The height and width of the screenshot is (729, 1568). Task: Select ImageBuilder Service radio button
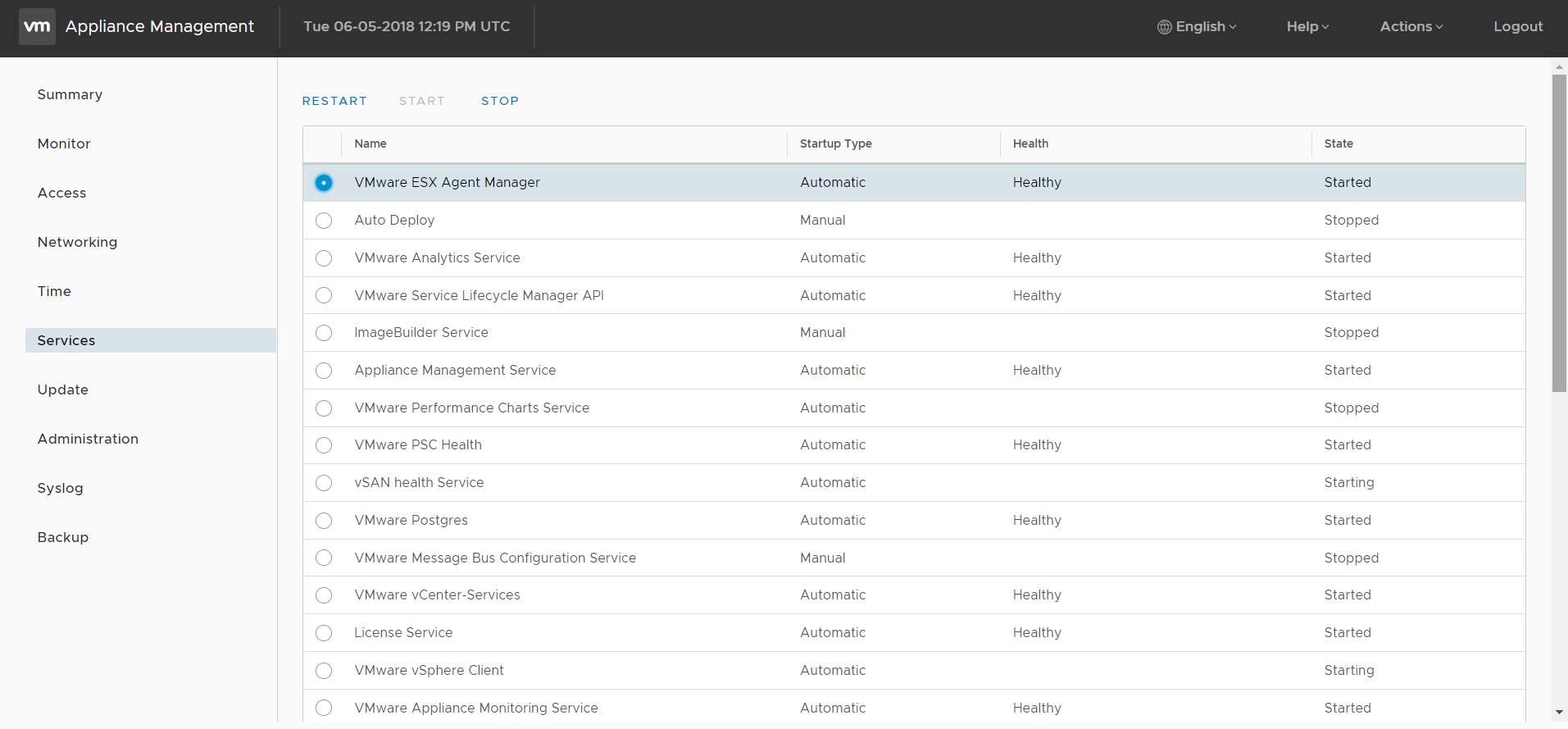[x=324, y=333]
